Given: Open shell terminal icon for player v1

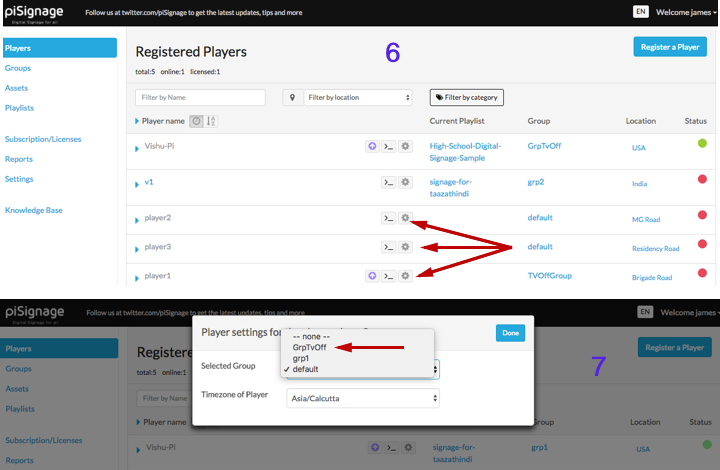Looking at the screenshot, I should 388,182.
